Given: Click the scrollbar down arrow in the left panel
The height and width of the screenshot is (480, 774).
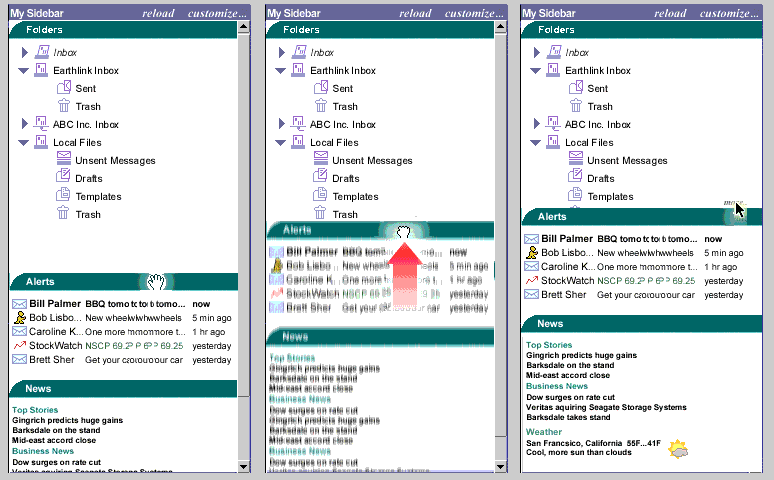Looking at the screenshot, I should 243,466.
